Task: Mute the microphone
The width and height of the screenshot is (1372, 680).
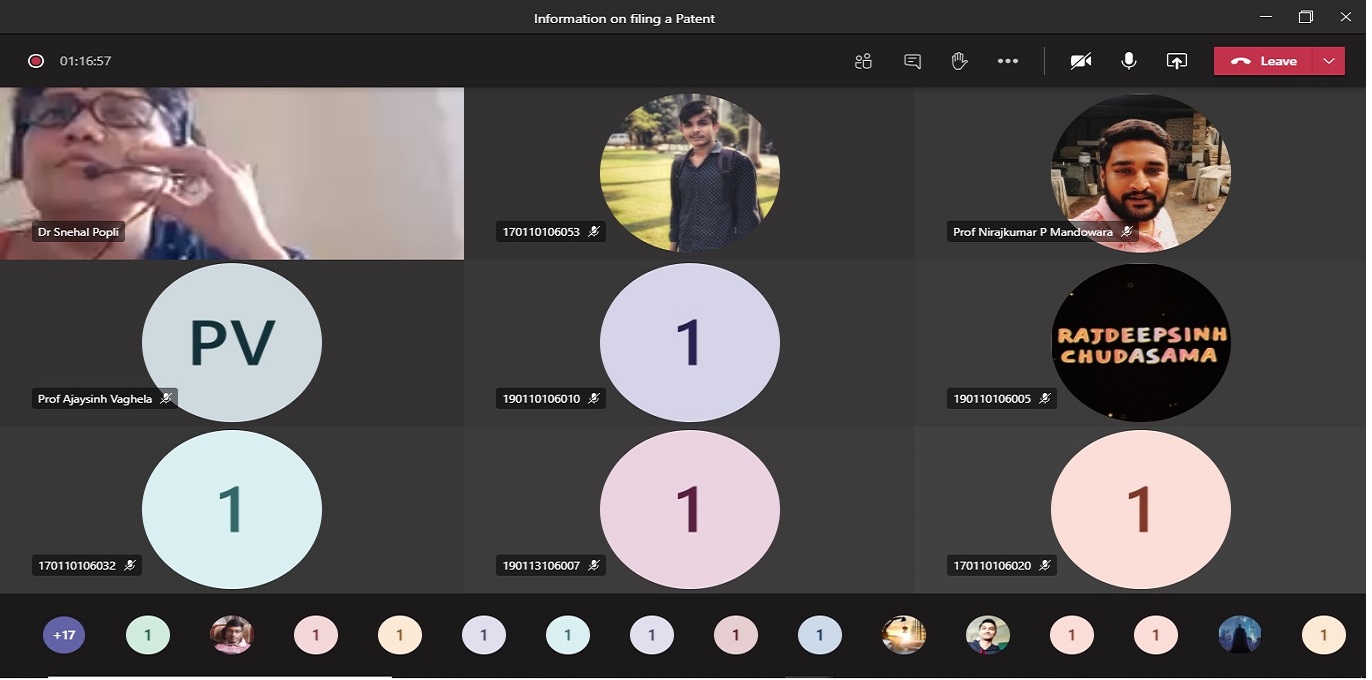Action: point(1128,61)
